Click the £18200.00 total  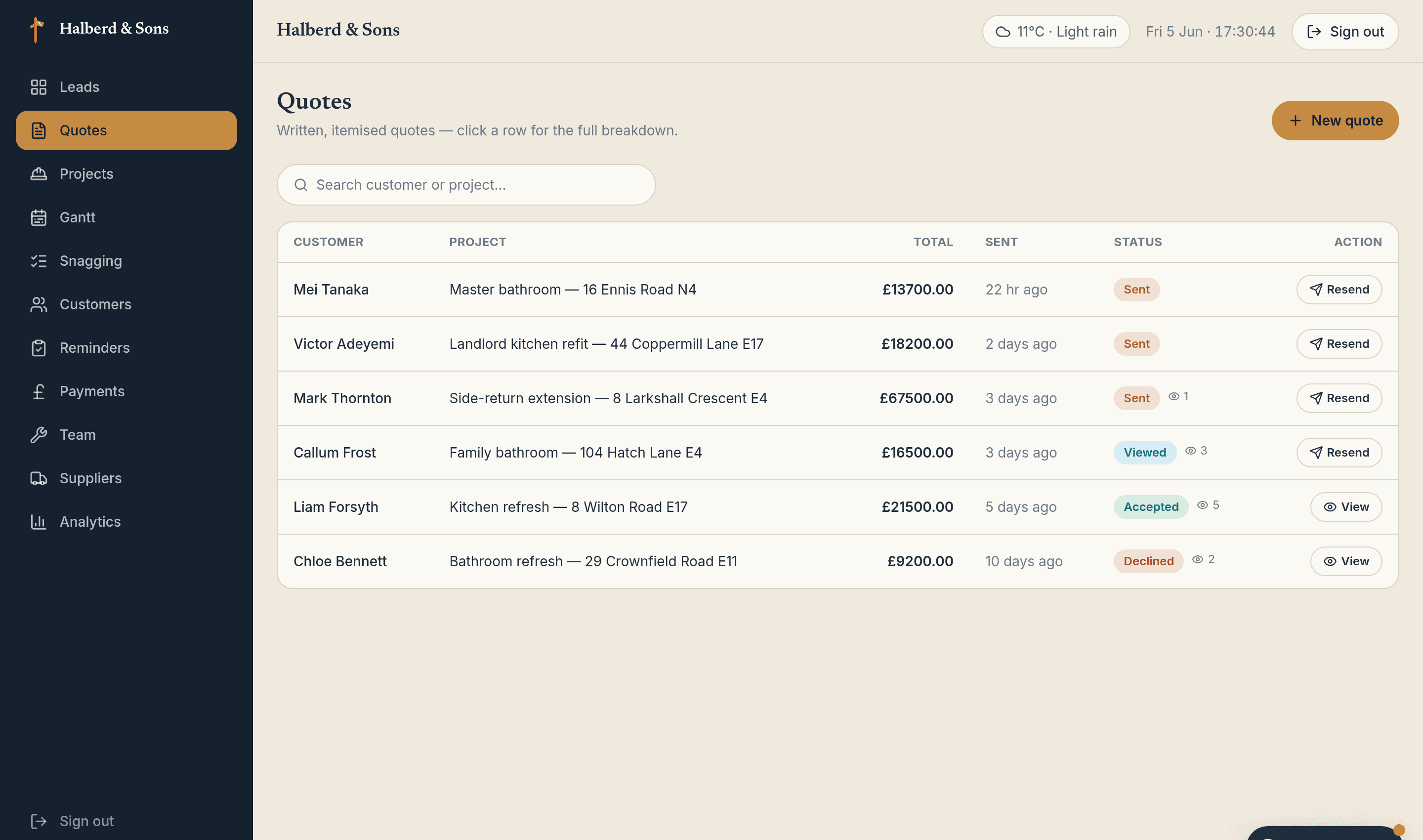coord(917,344)
